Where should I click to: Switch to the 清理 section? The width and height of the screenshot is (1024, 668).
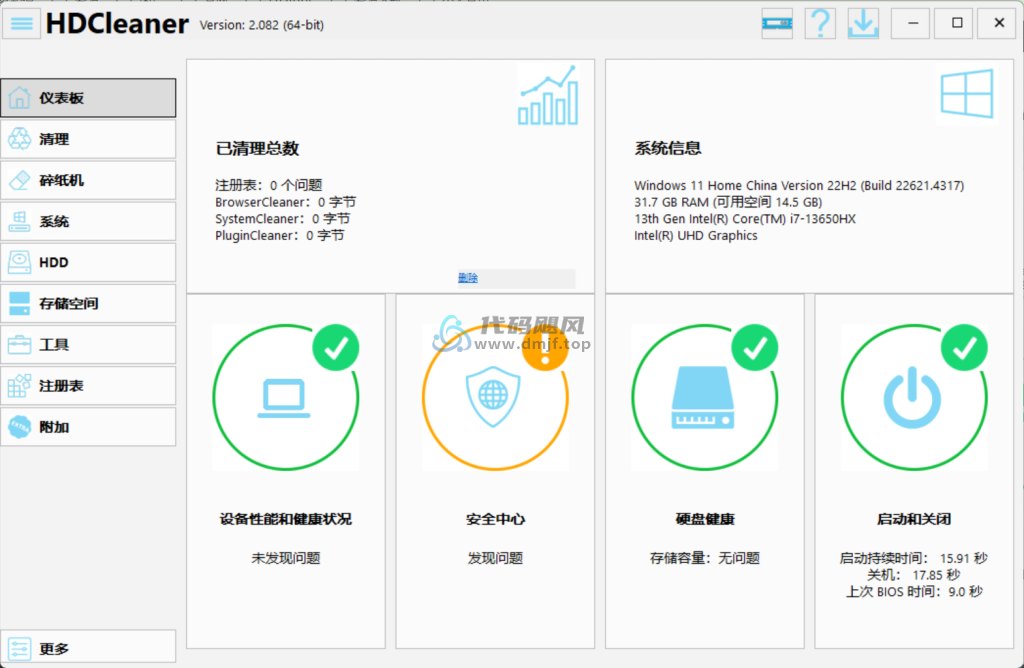coord(88,139)
